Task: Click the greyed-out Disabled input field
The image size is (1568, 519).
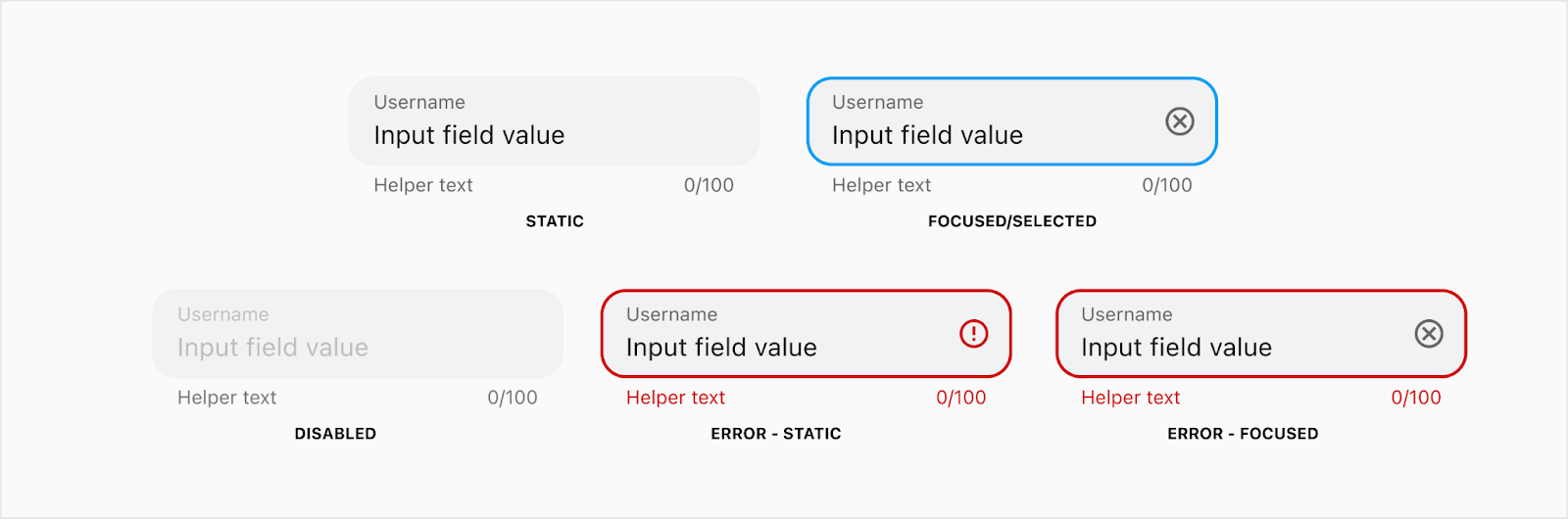Action: point(358,334)
